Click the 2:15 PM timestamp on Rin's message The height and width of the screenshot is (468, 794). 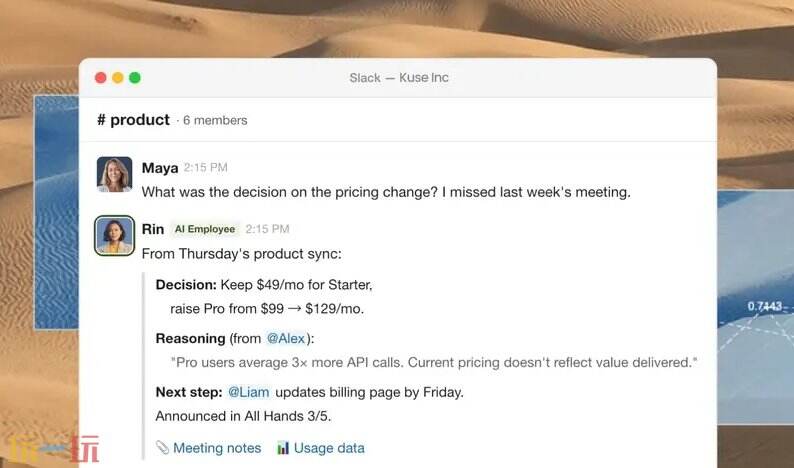(267, 229)
